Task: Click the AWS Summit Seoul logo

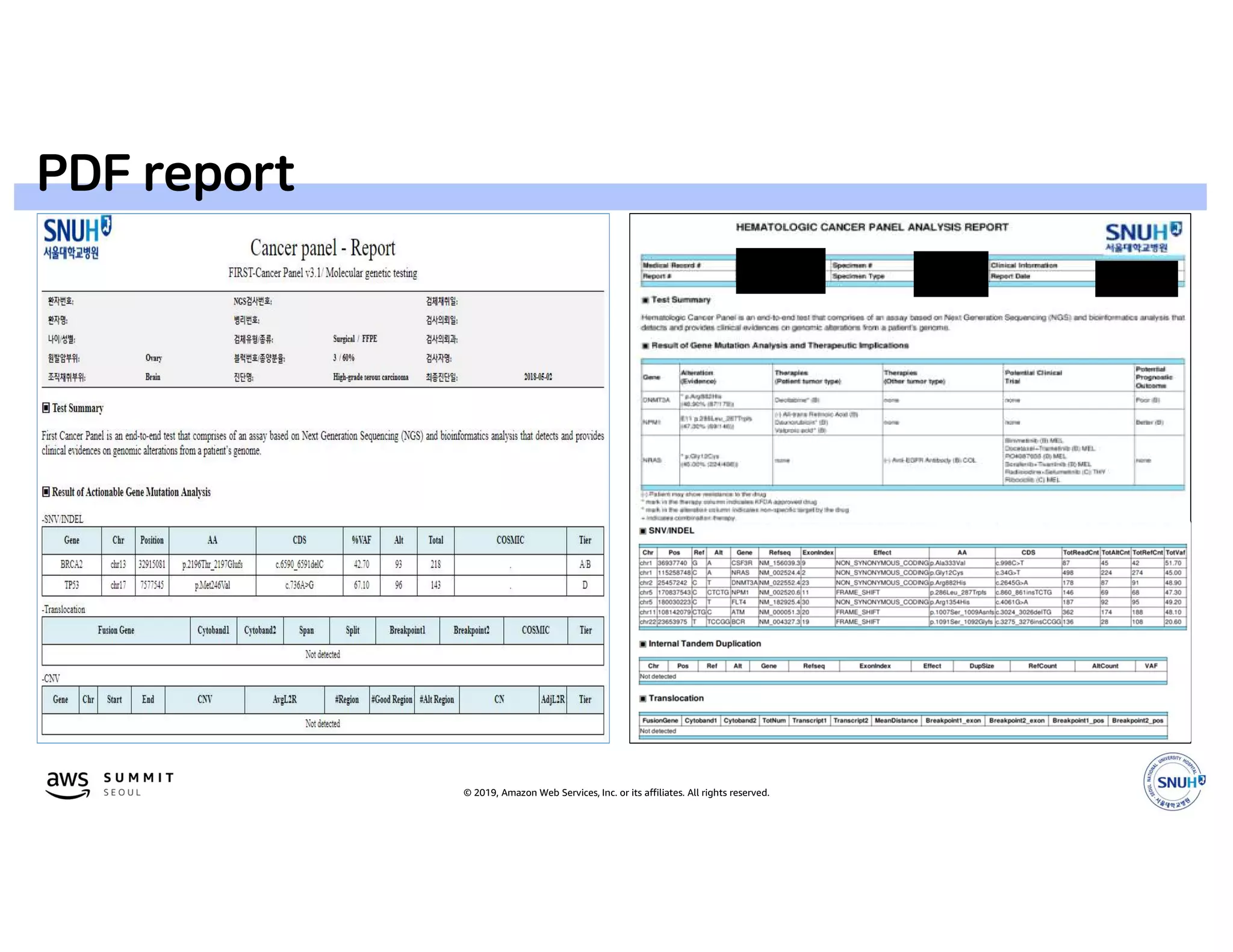Action: tap(110, 784)
